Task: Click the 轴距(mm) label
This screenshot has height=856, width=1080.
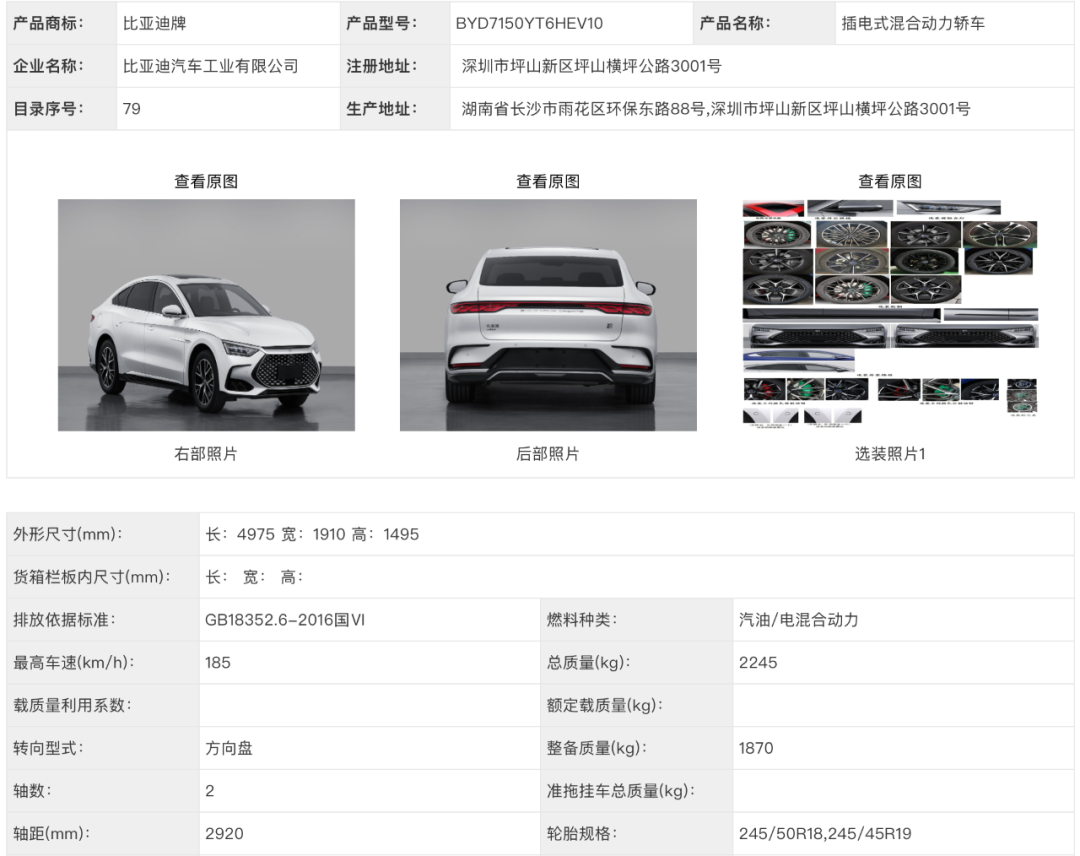Action: tap(51, 833)
